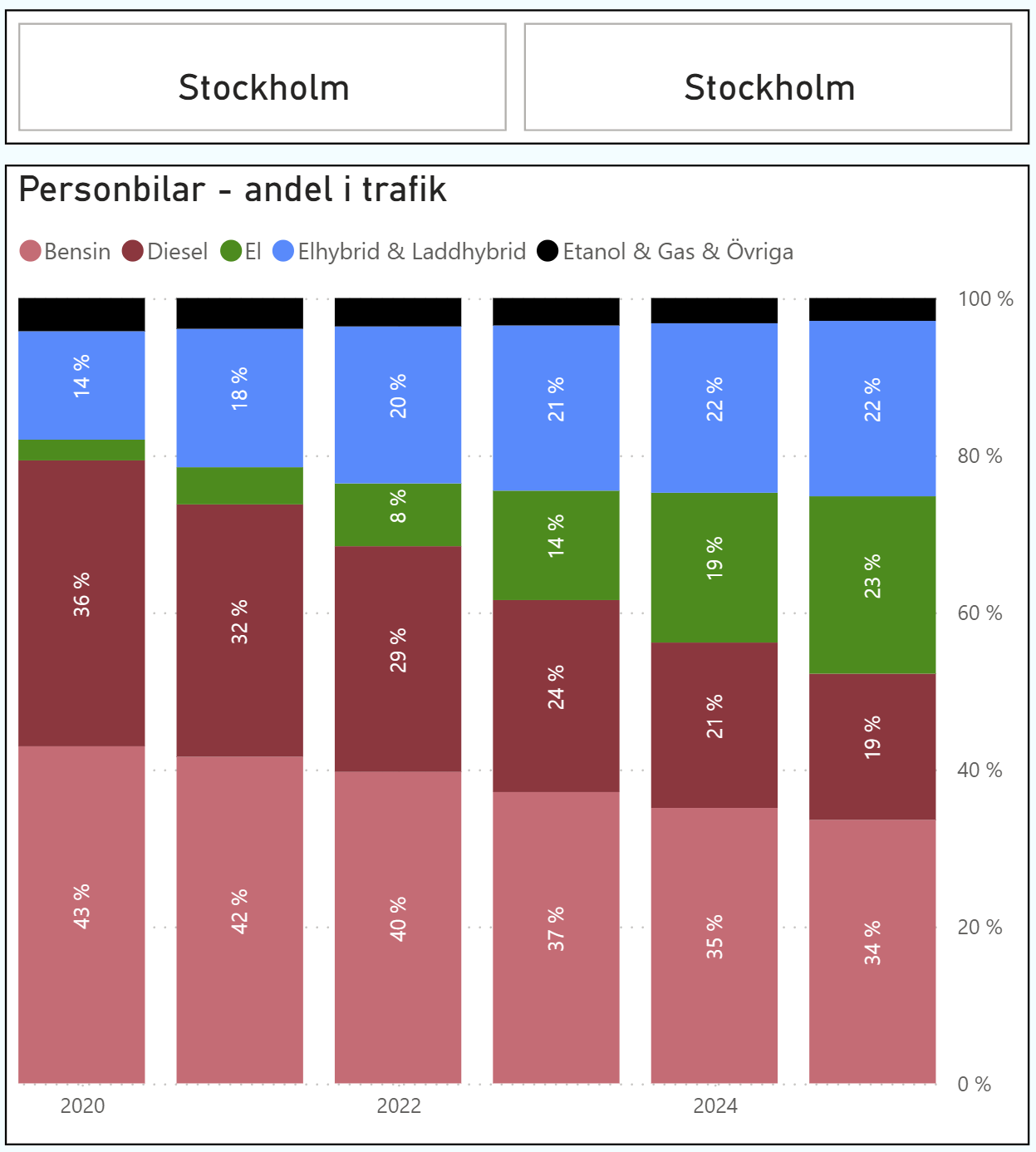Click the 23 % green El segment
This screenshot has width=1036, height=1152.
(872, 584)
